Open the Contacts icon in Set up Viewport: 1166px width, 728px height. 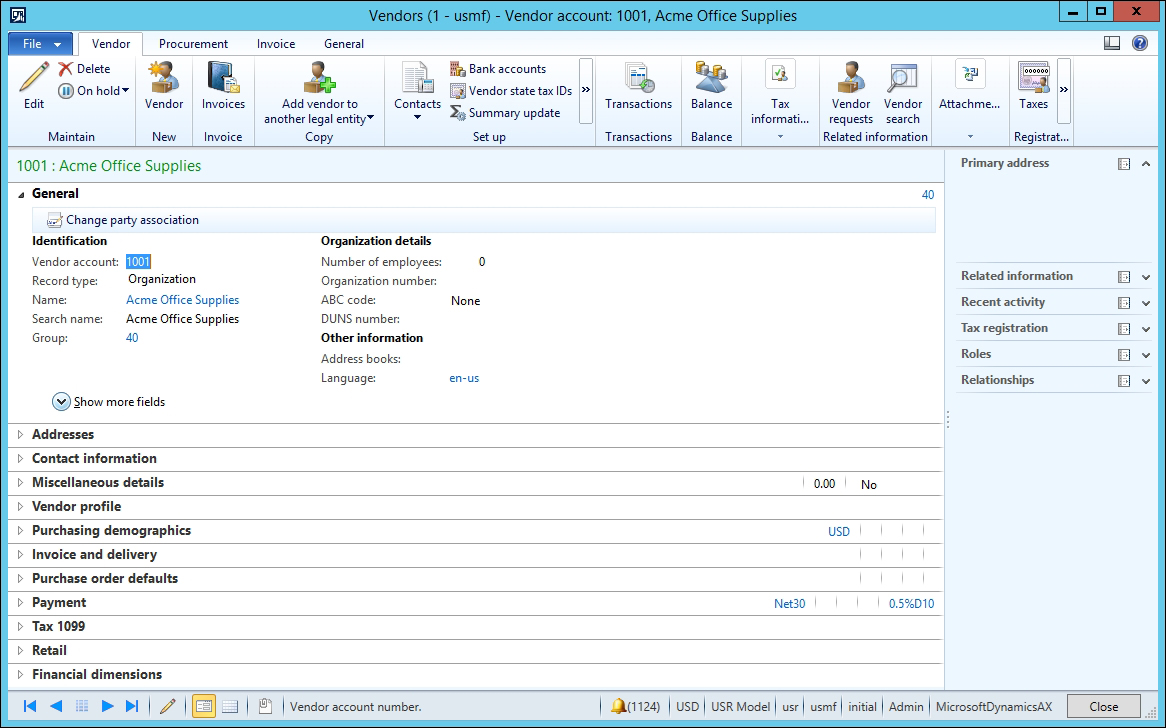pyautogui.click(x=417, y=77)
